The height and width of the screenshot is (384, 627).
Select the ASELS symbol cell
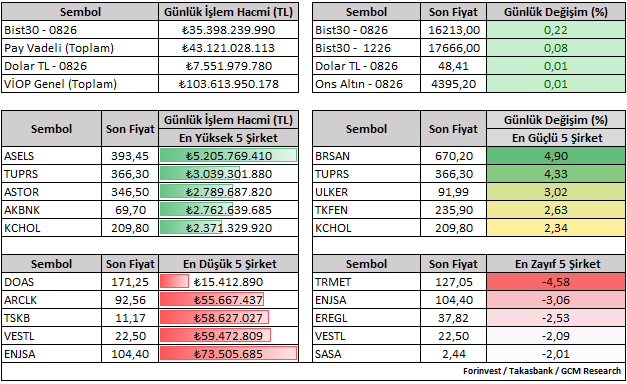[52, 156]
